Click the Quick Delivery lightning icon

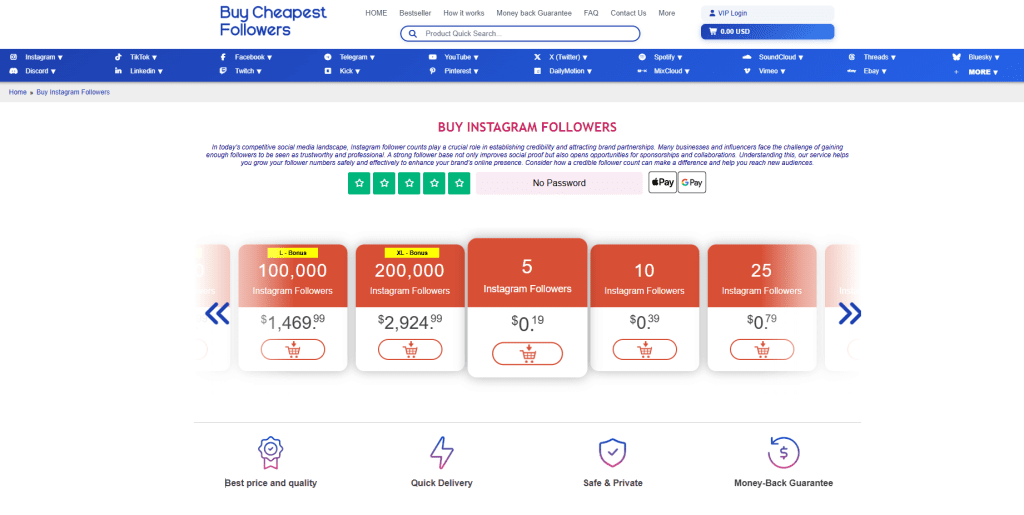coord(441,453)
